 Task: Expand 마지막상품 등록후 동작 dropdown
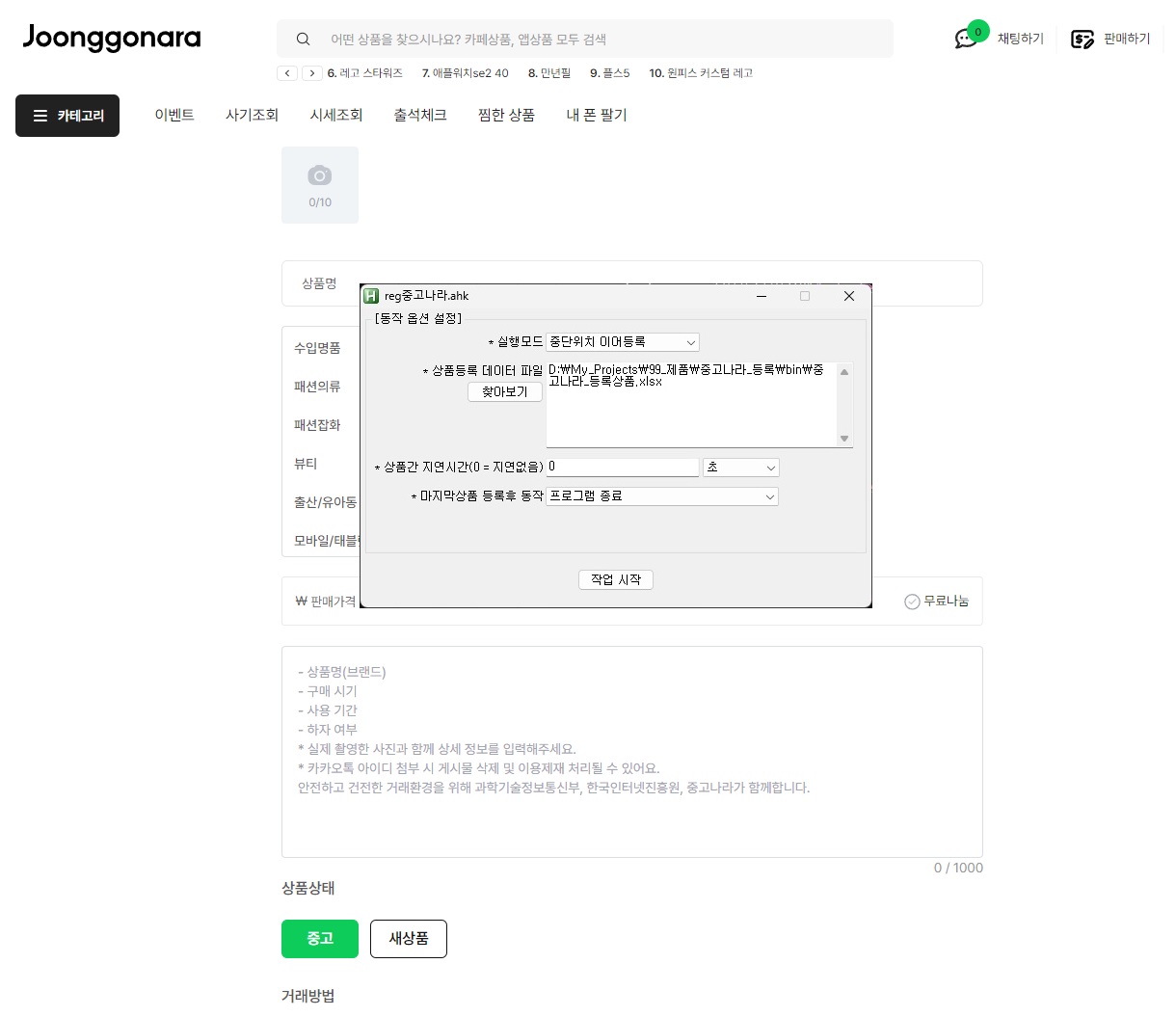(x=662, y=496)
